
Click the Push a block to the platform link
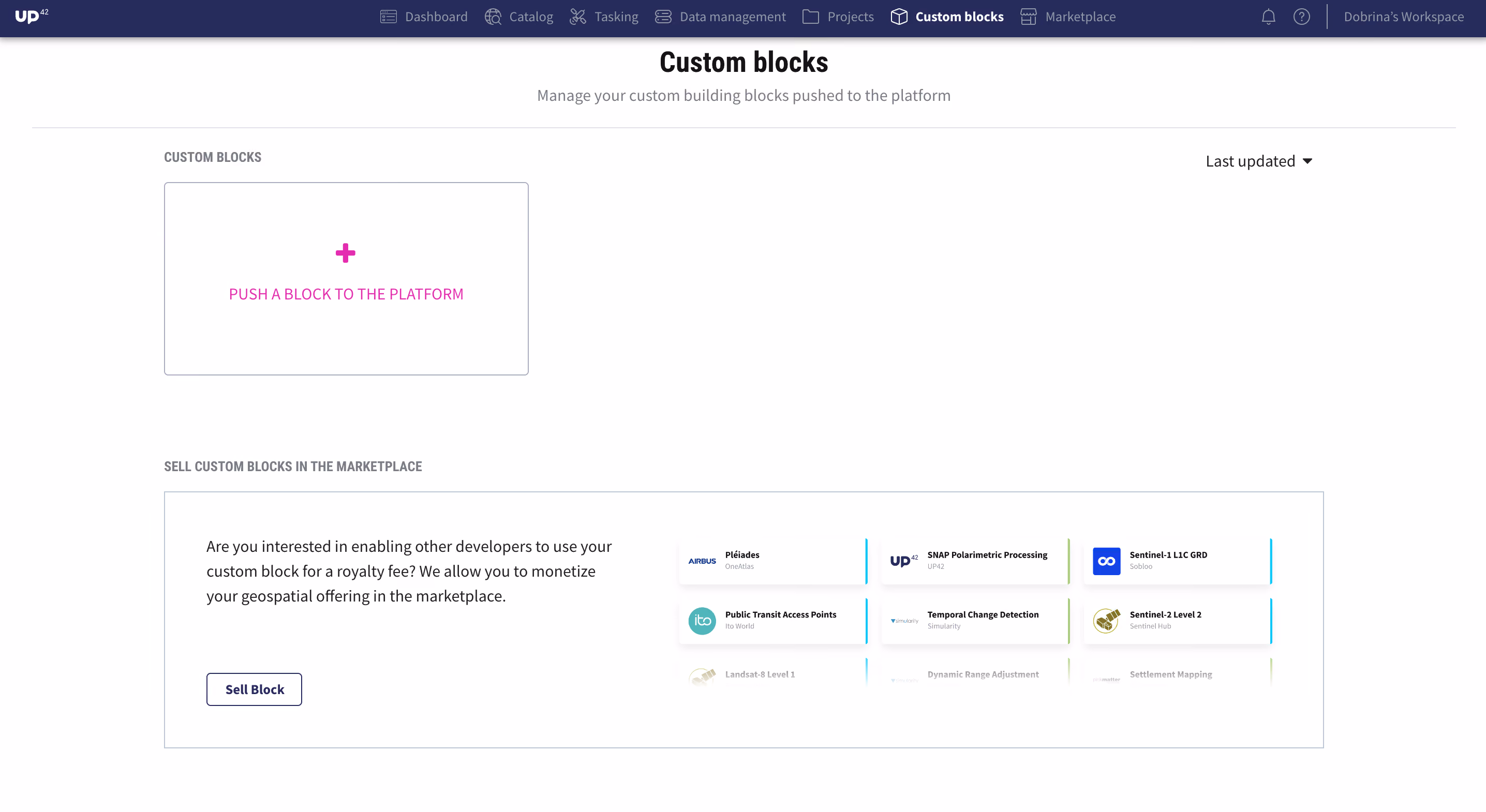[346, 294]
